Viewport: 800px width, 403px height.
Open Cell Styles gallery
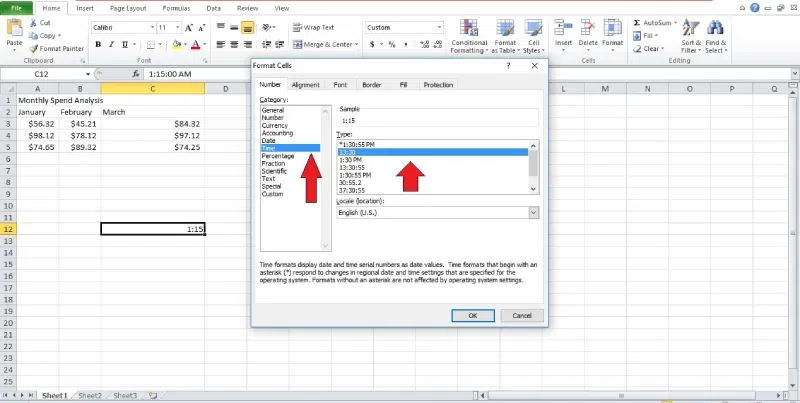534,37
